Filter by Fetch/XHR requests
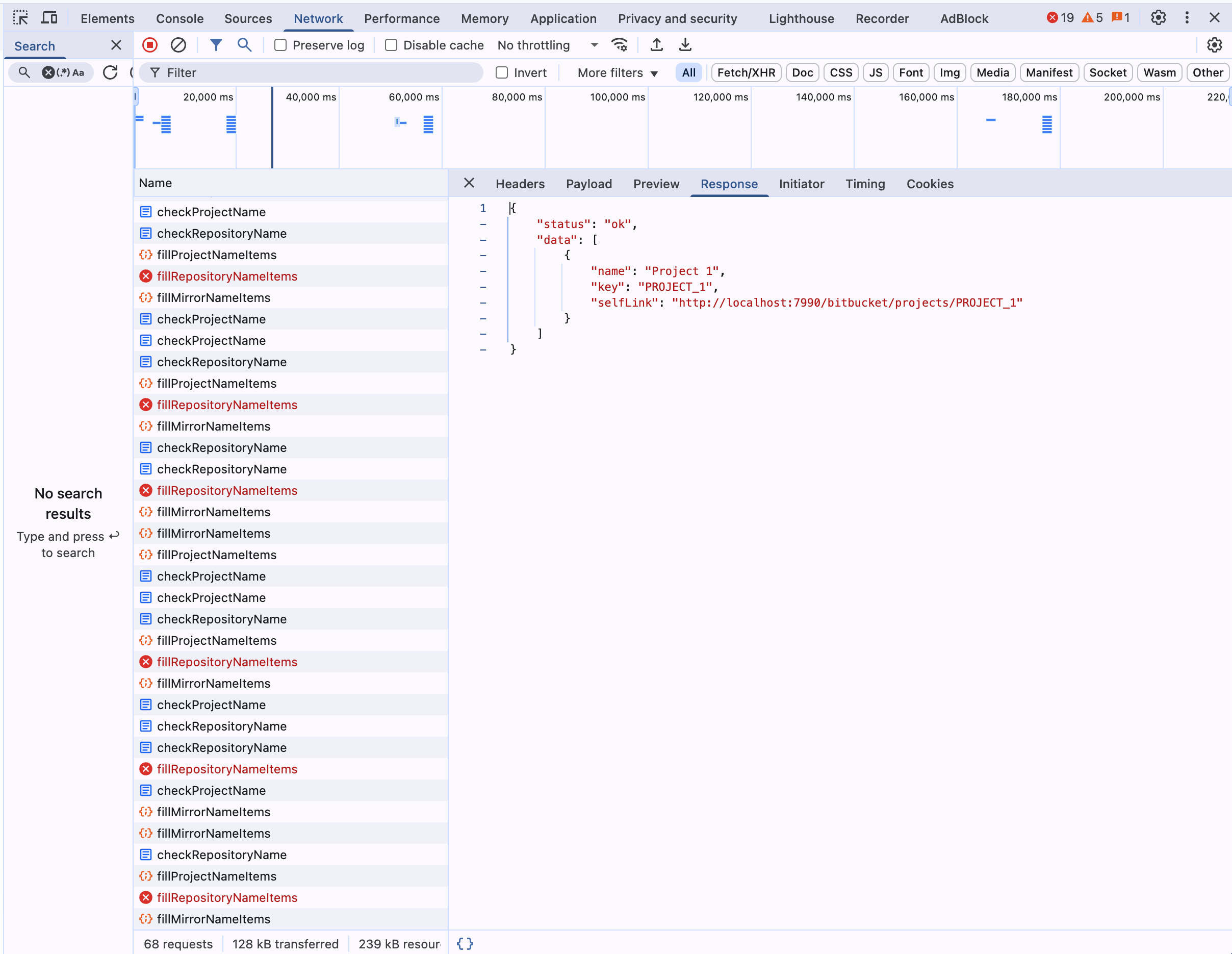This screenshot has width=1232, height=954. pos(746,72)
